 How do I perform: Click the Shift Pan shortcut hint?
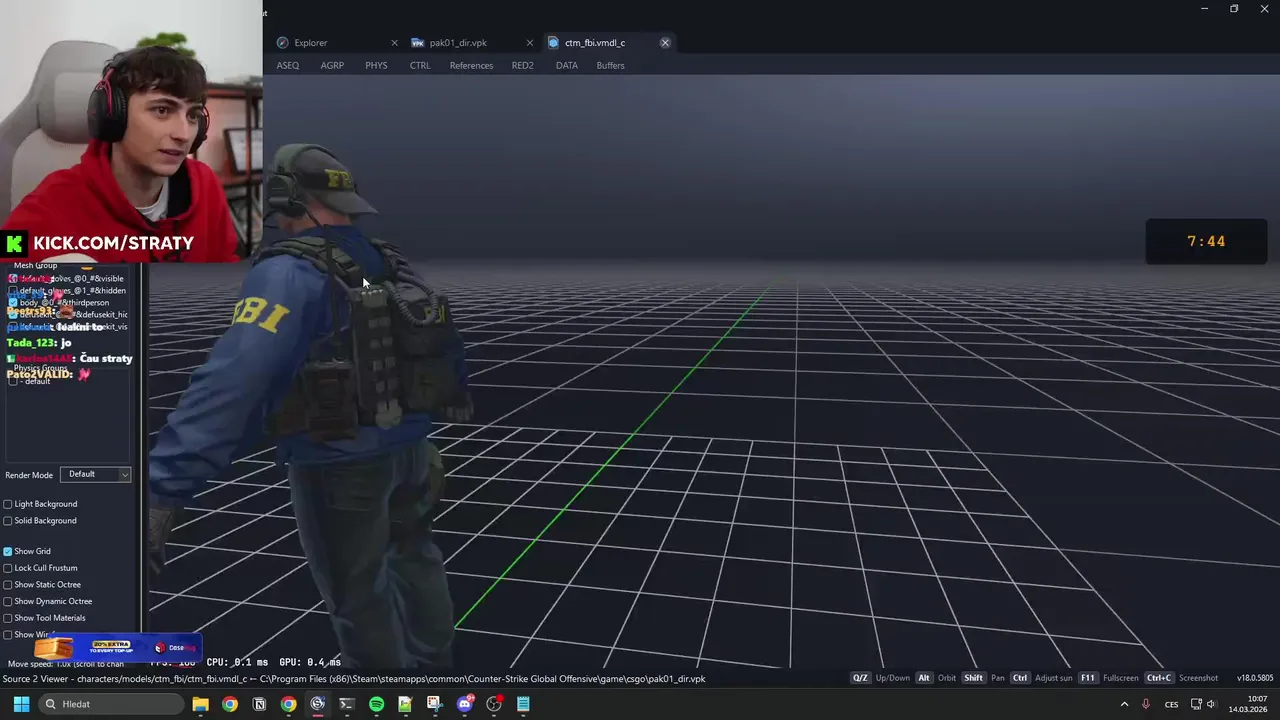984,678
